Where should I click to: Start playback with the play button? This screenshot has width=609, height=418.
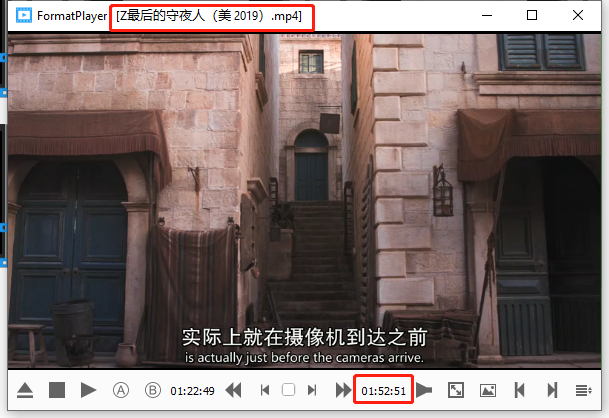pos(88,390)
